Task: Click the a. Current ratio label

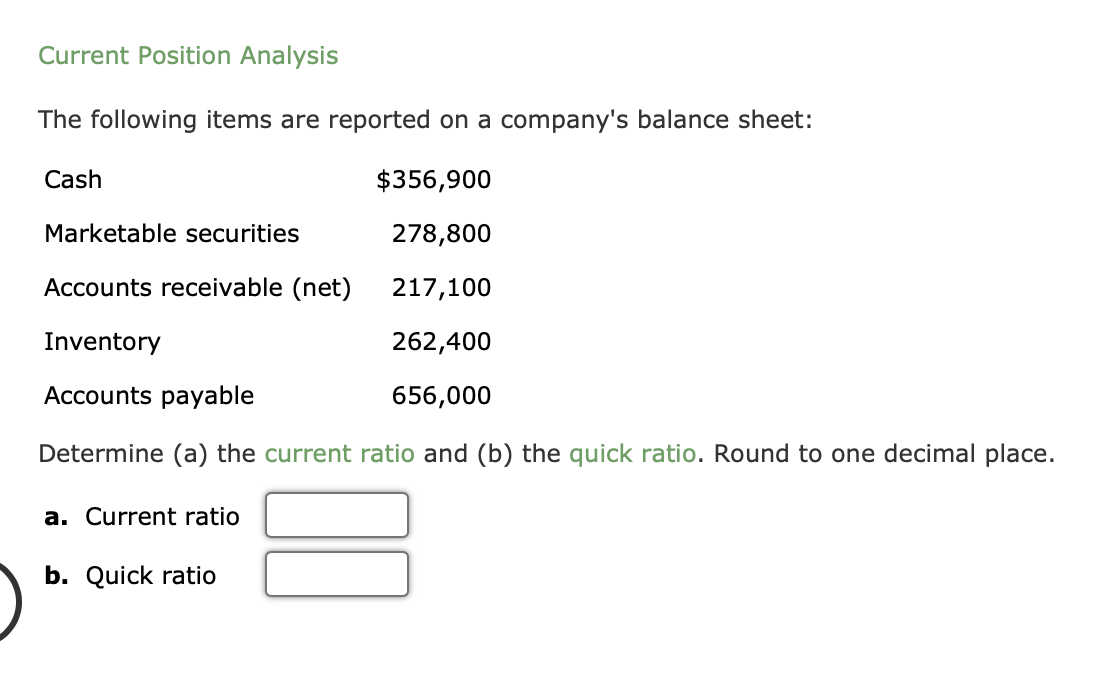Action: coord(143,517)
